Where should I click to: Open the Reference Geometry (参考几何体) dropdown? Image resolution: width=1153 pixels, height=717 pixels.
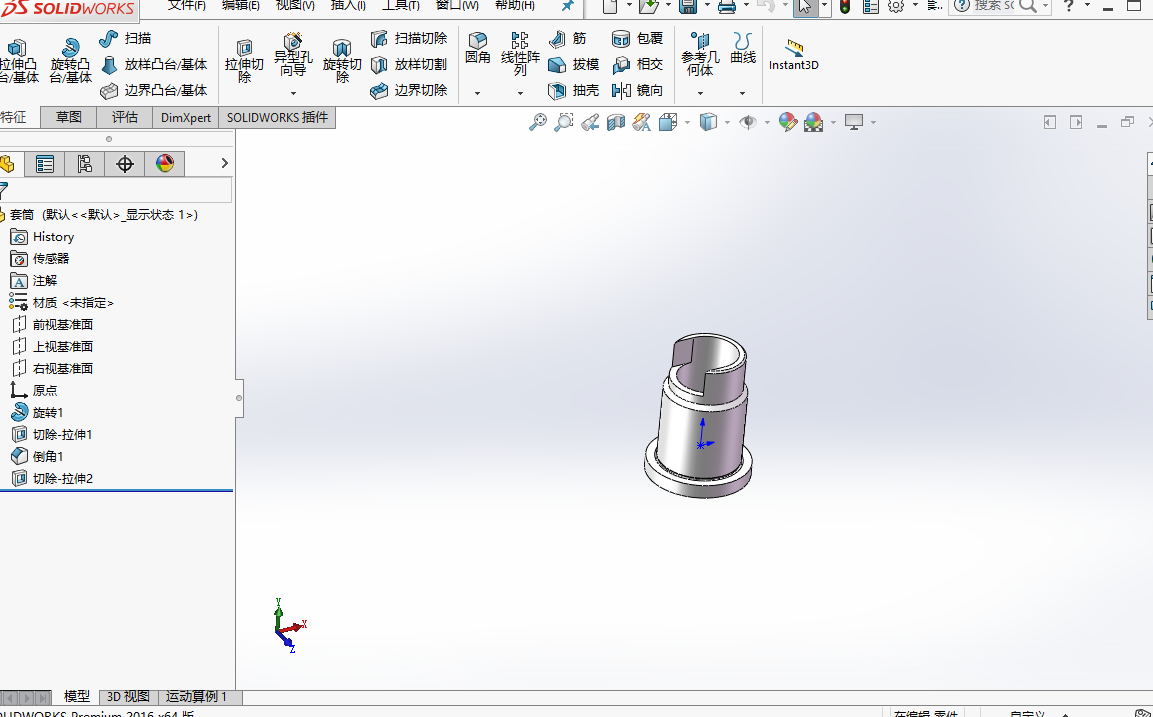point(700,93)
